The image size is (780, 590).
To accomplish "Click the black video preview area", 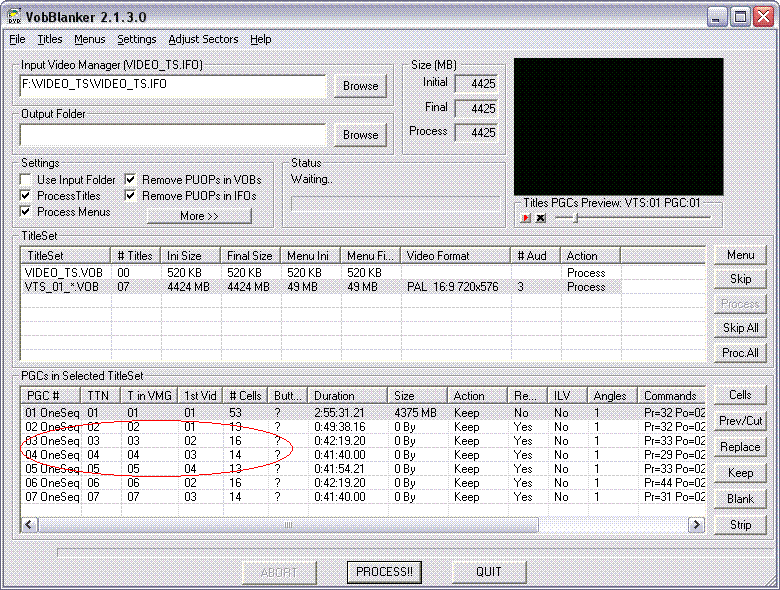I will pyautogui.click(x=618, y=126).
